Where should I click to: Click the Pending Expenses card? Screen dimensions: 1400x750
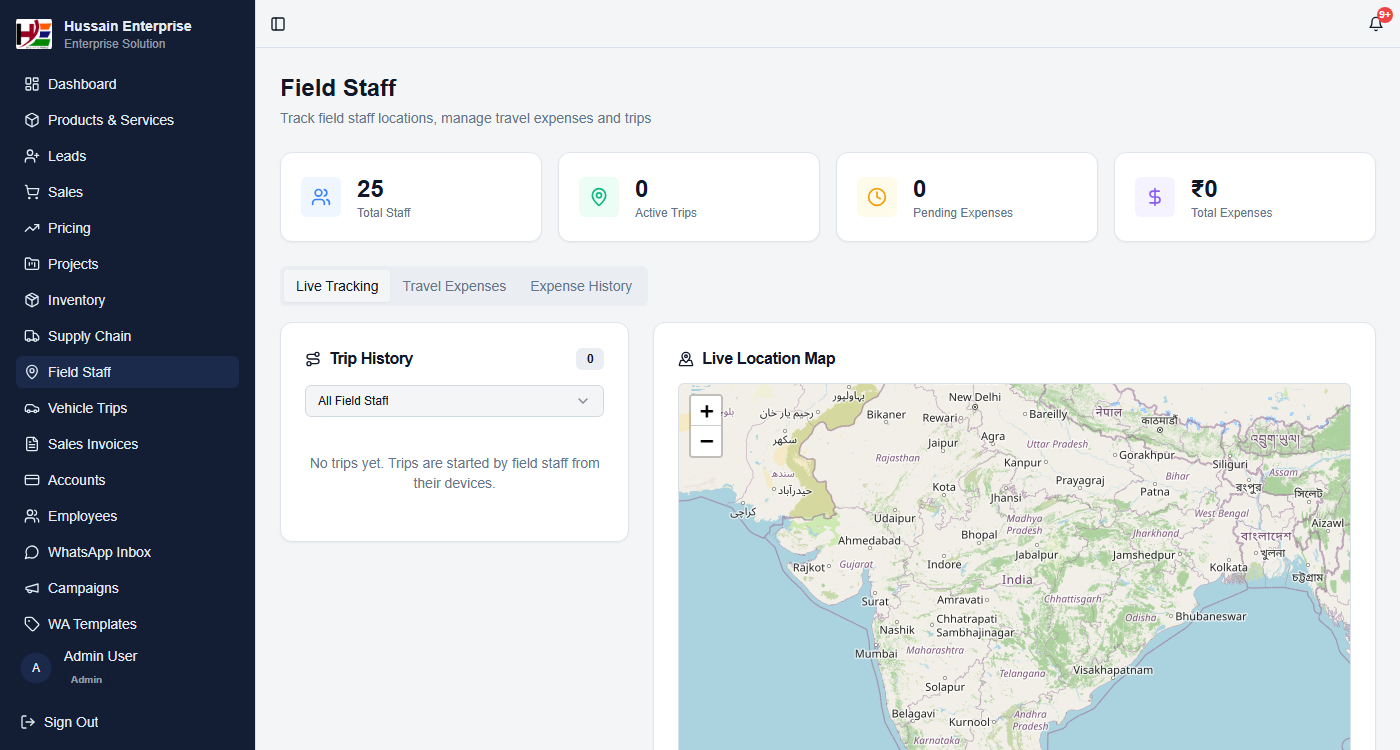coord(967,197)
